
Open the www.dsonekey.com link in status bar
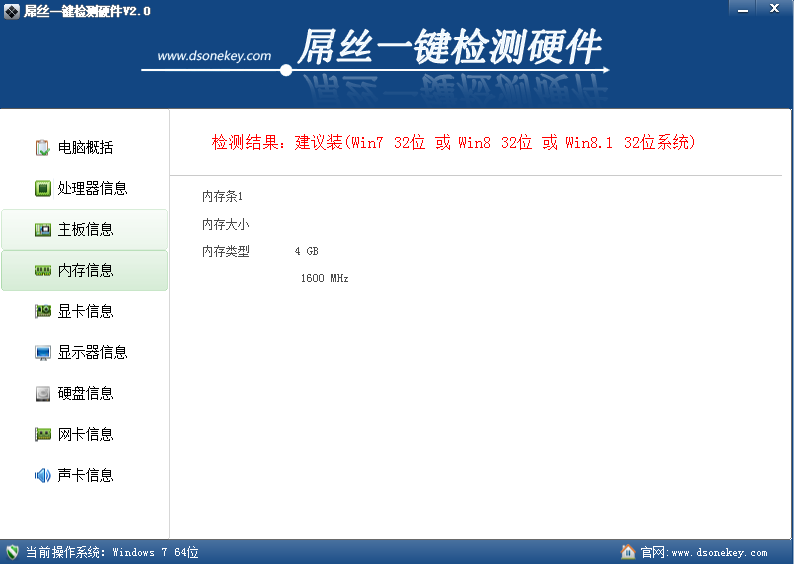click(719, 553)
